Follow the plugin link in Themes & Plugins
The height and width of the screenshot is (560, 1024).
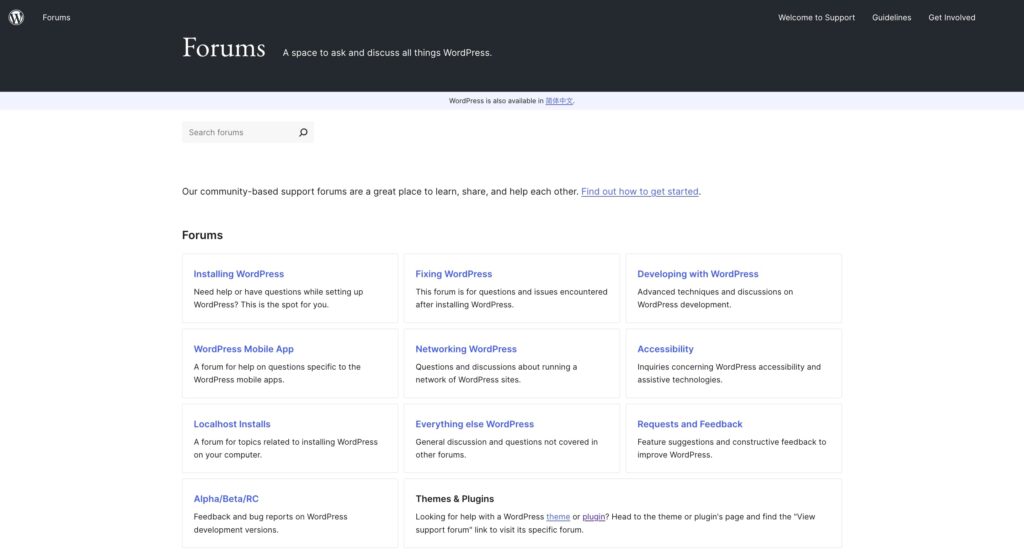[x=593, y=517]
